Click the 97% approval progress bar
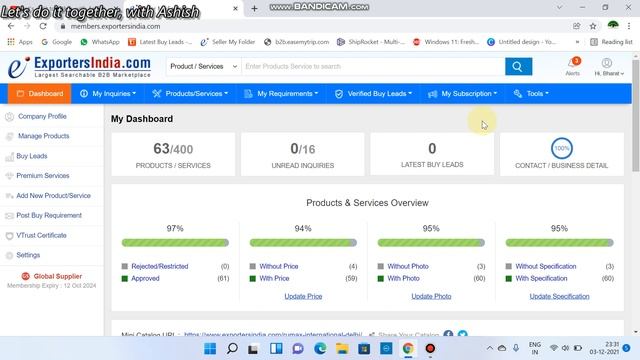Screen dimensions: 640x360 (175, 243)
